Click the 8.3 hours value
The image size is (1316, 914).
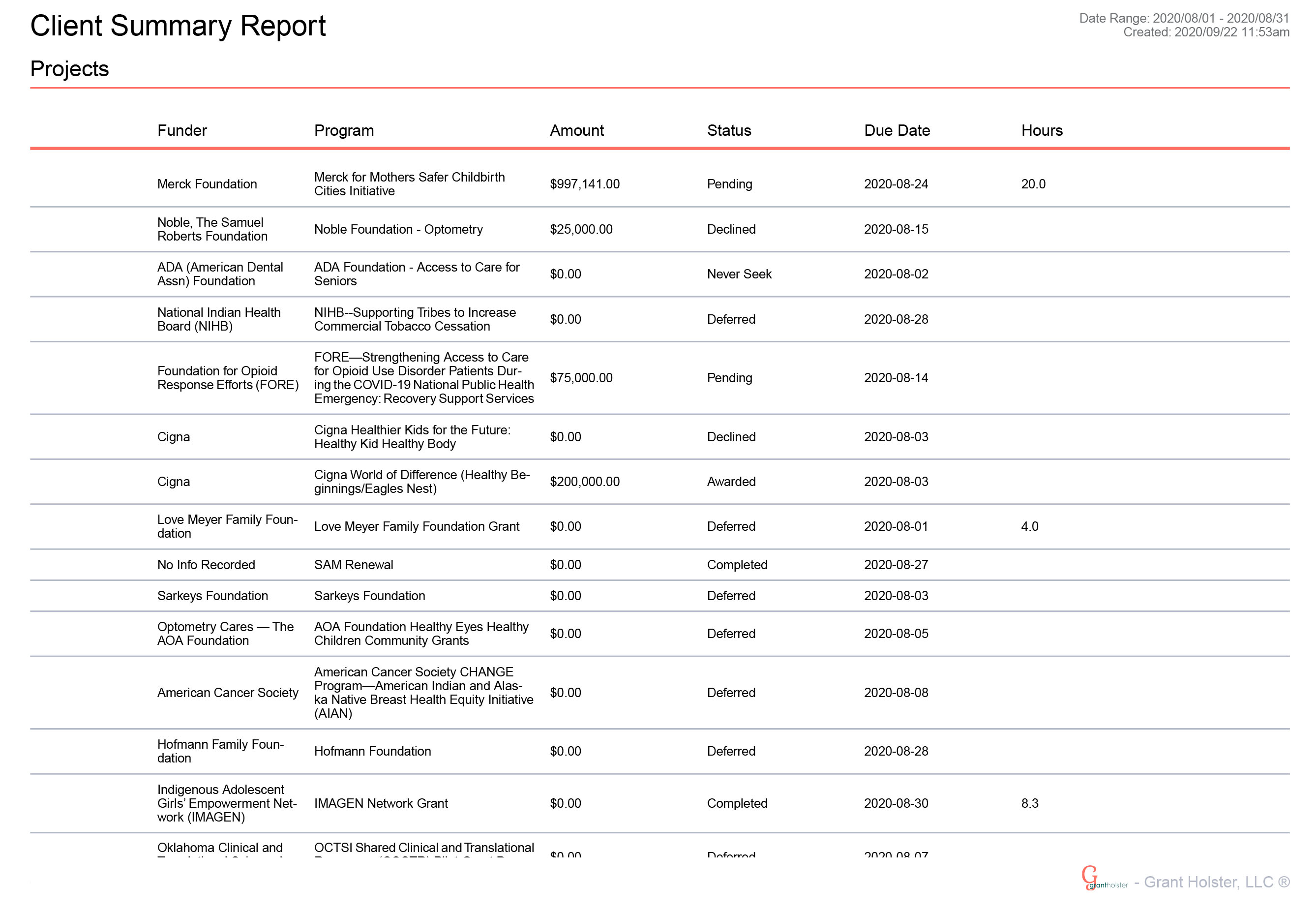1029,803
